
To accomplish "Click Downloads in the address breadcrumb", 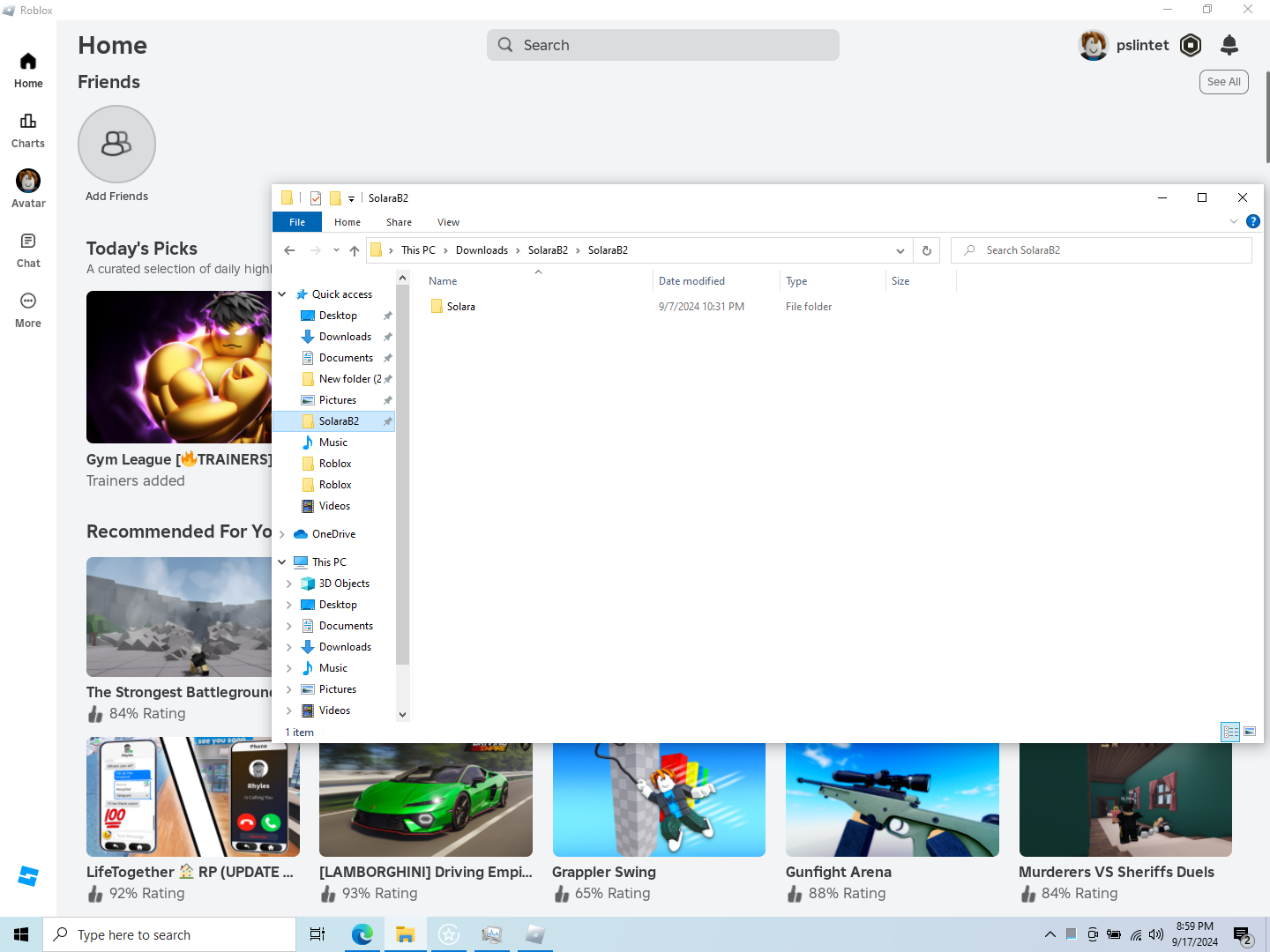I will coord(482,250).
